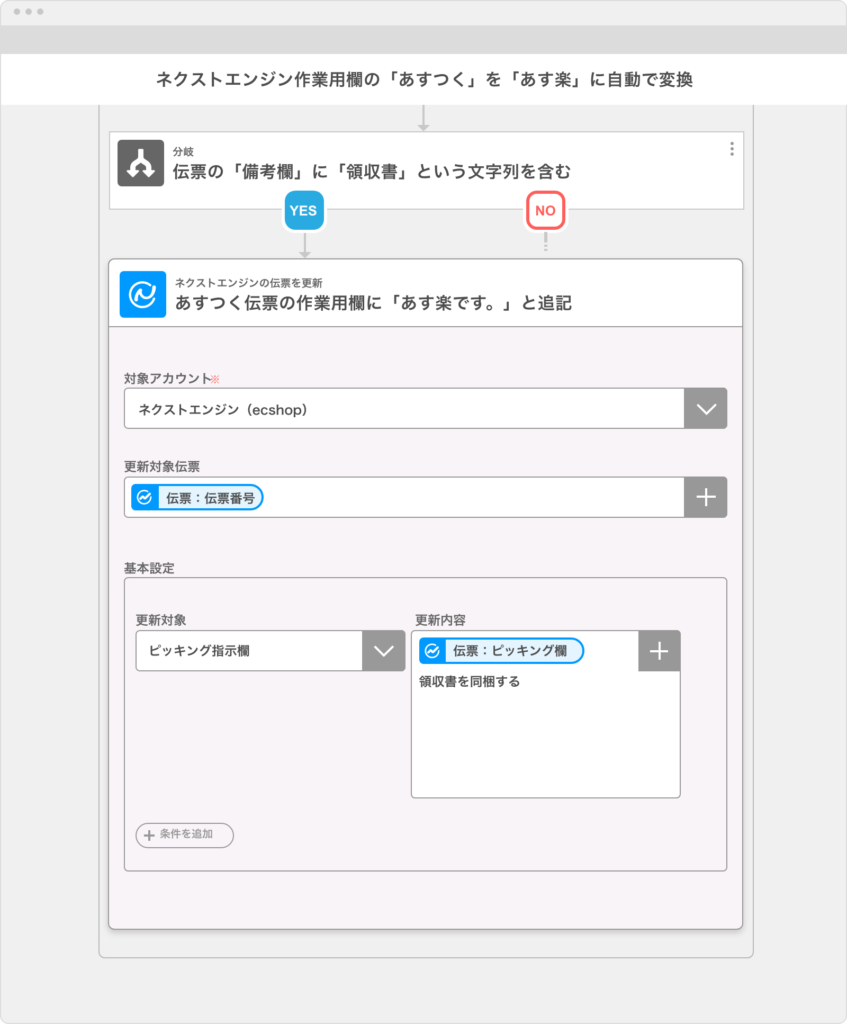The image size is (847, 1024).
Task: Open the three-dot menu on branch step
Action: 731,149
